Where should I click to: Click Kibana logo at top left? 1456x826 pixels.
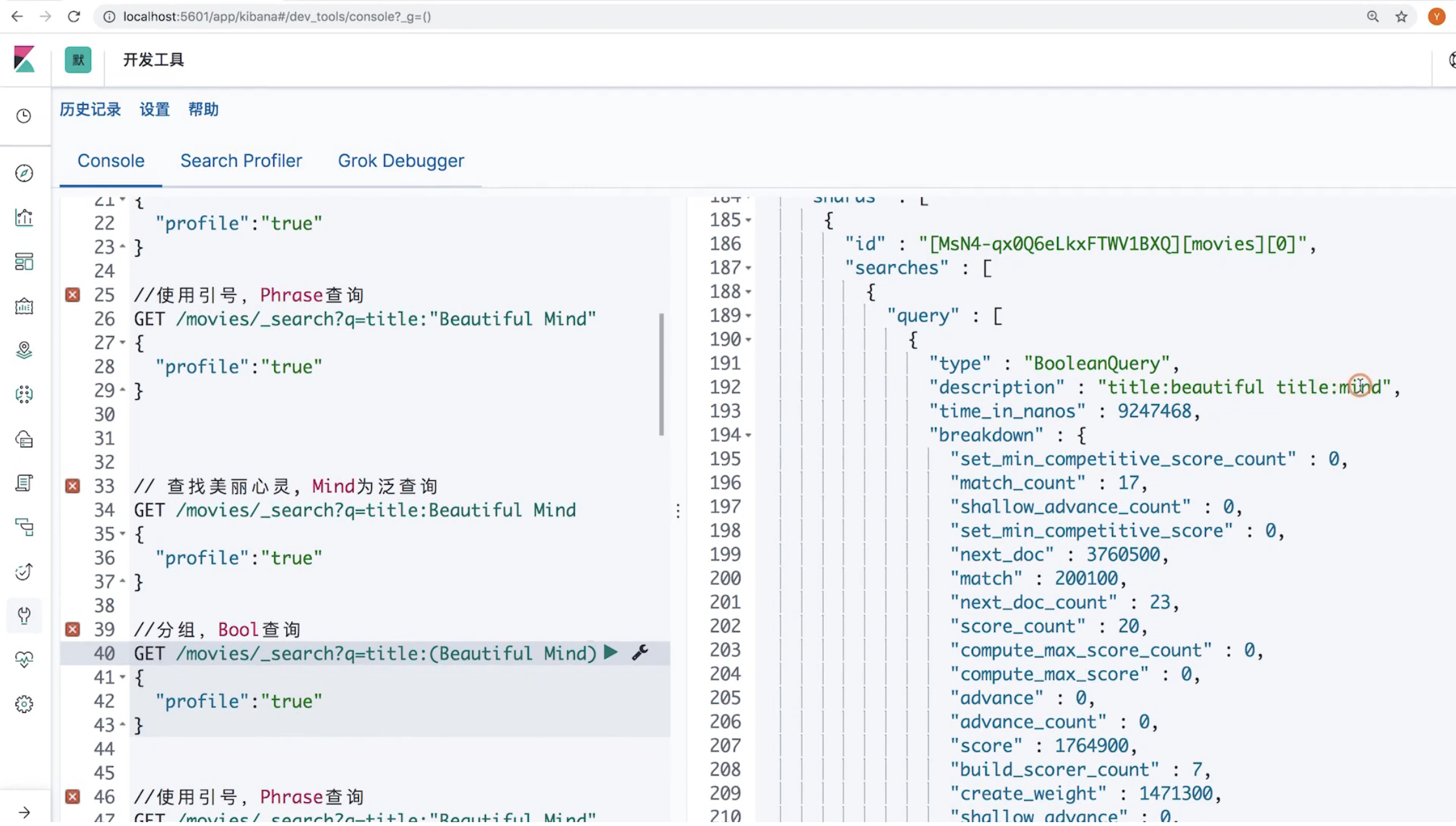pos(24,59)
